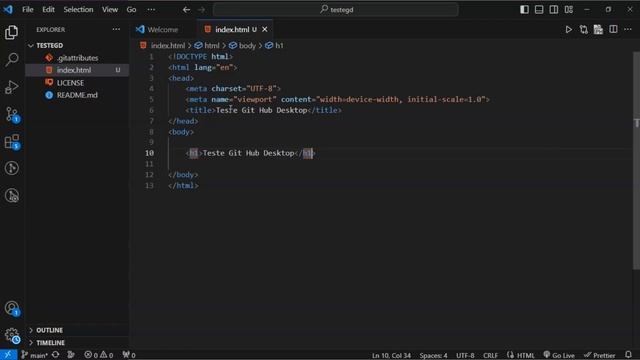Click Prettier status bar item
The width and height of the screenshot is (640, 360).
(599, 356)
